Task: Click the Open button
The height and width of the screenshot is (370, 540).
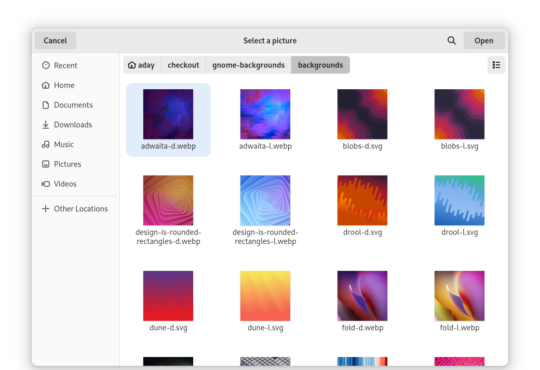Action: point(484,41)
